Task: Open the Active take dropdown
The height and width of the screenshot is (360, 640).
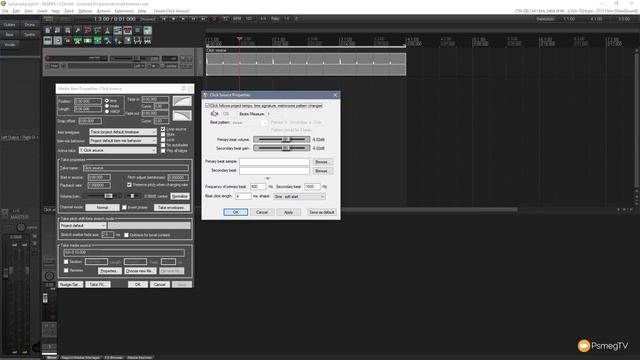Action: pos(118,151)
